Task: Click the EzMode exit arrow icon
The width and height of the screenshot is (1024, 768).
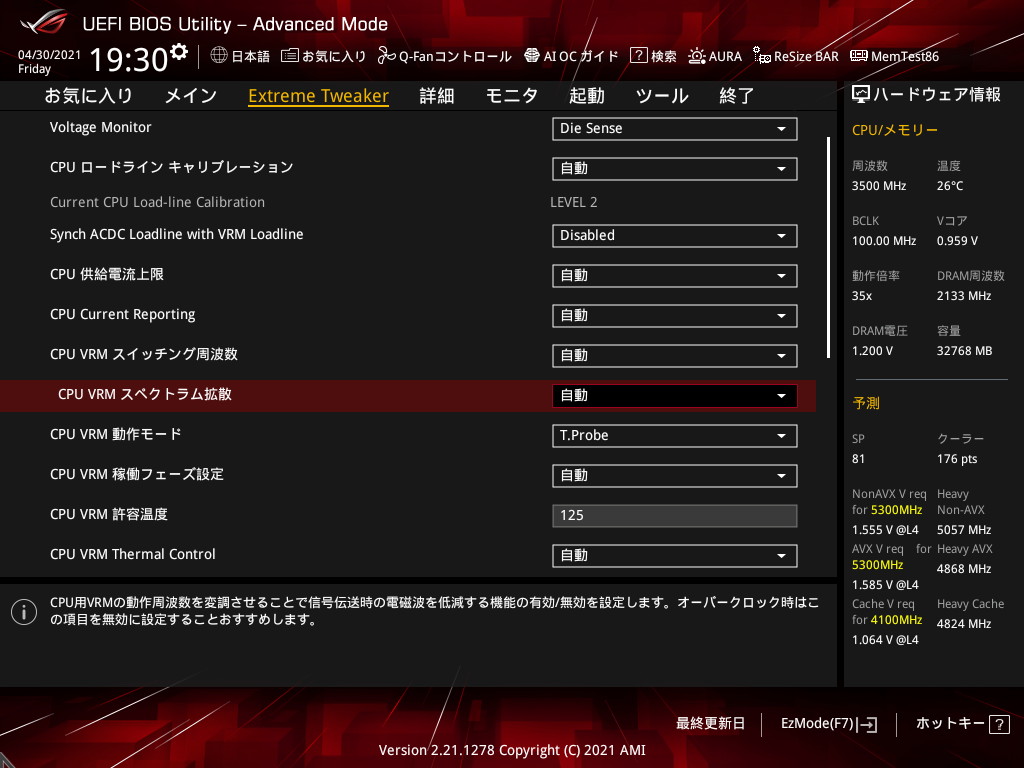Action: (868, 724)
